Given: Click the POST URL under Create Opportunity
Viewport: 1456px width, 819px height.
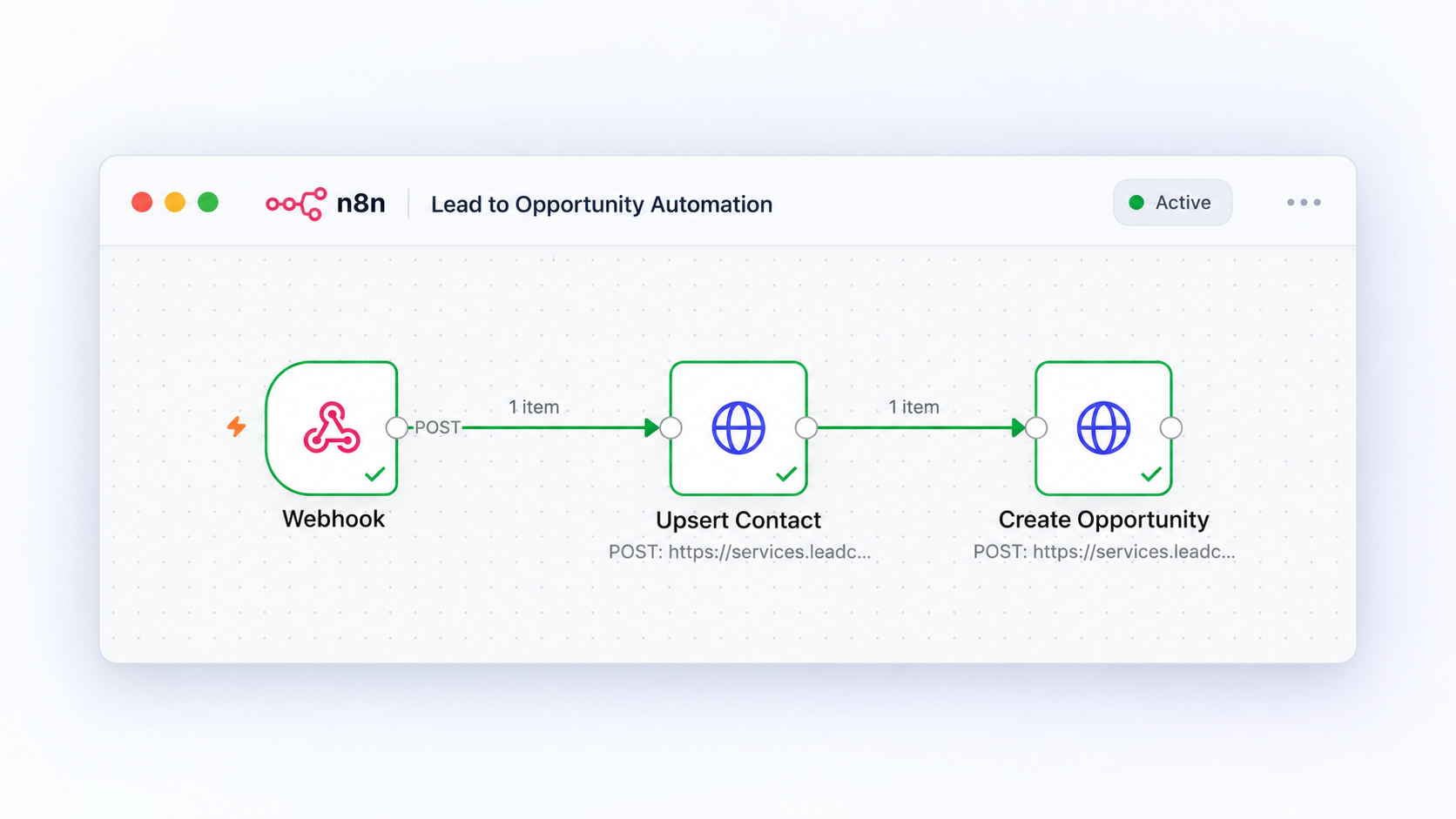Looking at the screenshot, I should 1104,552.
